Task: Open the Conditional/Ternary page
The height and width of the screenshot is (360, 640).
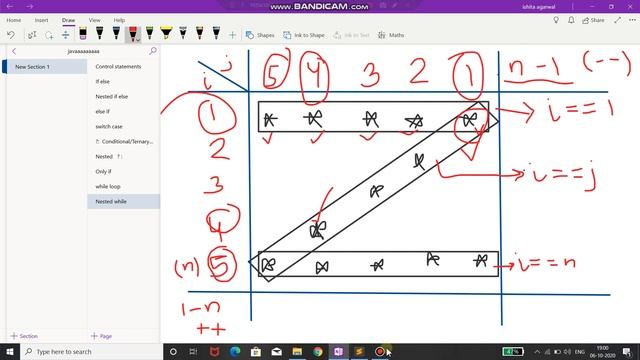Action: pos(124,142)
